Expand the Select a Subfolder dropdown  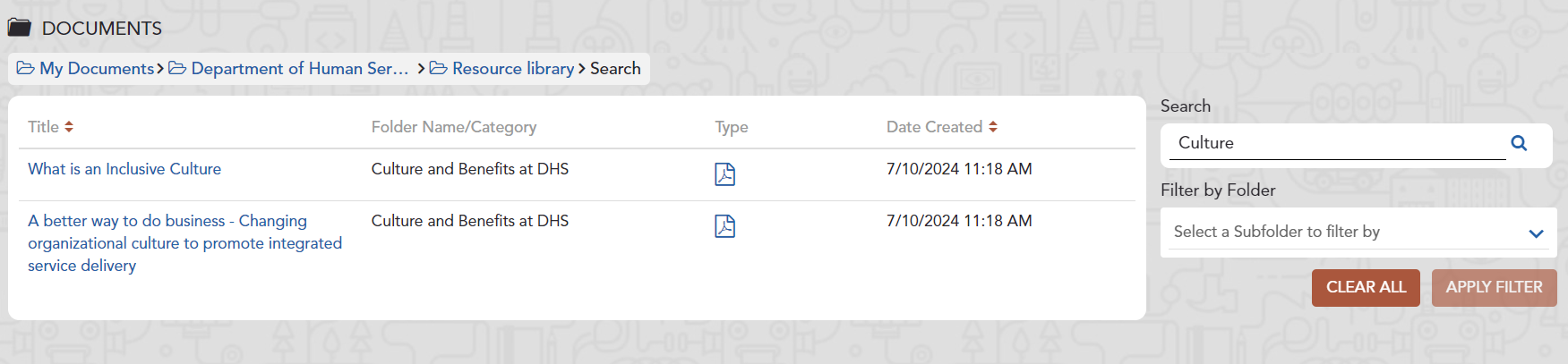pos(1343,232)
